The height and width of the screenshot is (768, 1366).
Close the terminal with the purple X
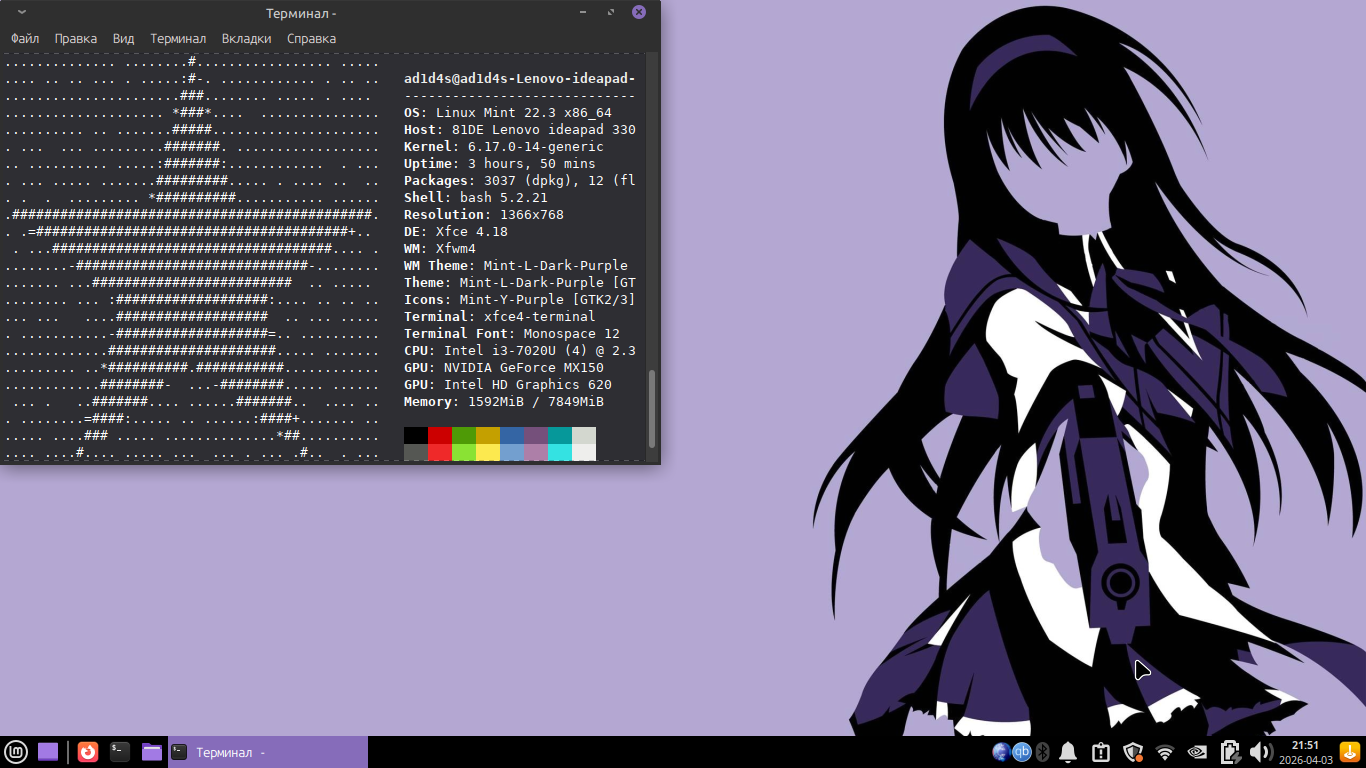pyautogui.click(x=639, y=13)
